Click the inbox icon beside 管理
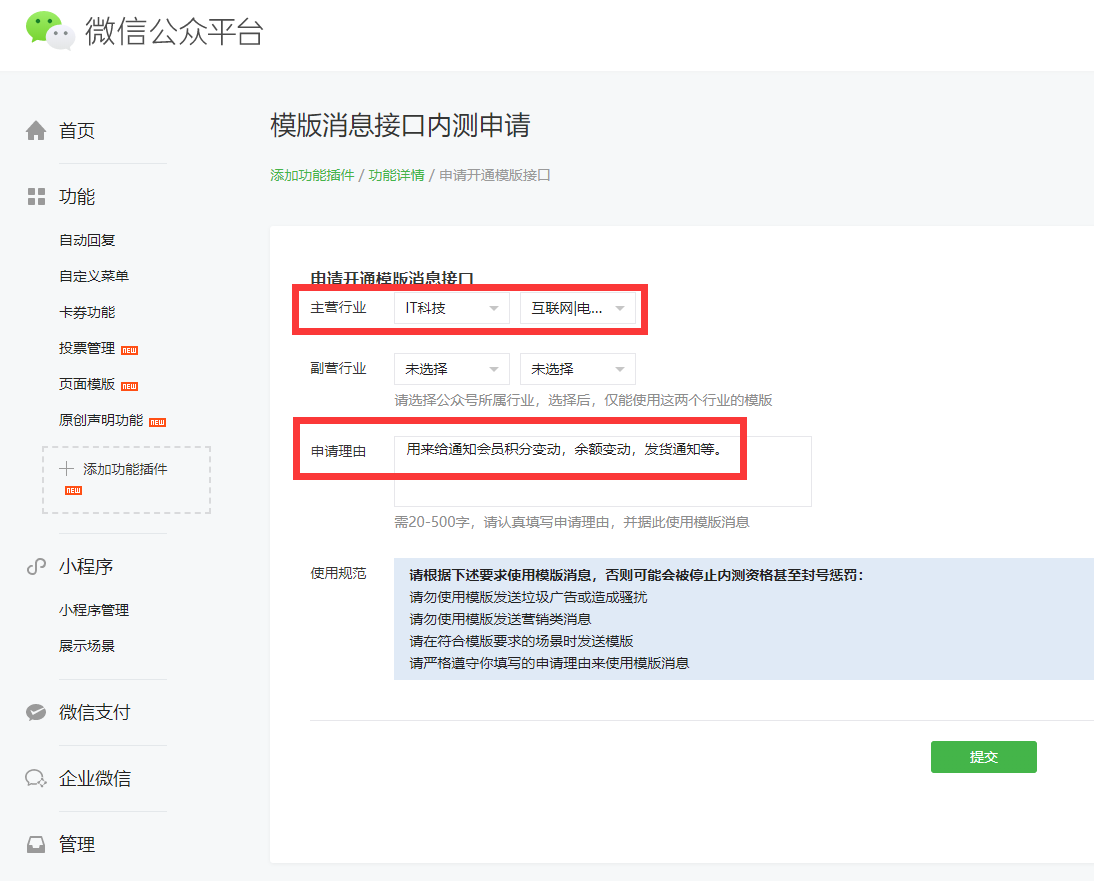 coord(36,845)
